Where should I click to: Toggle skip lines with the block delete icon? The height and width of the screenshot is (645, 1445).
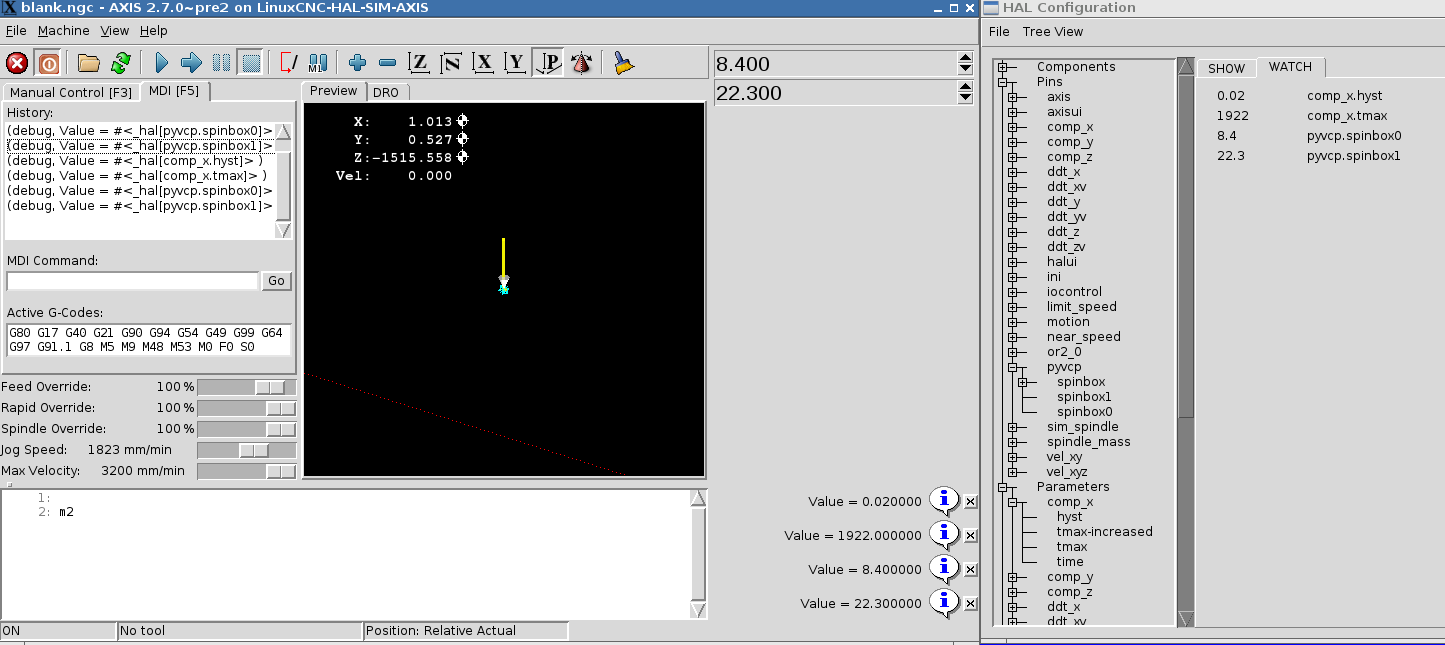[x=288, y=63]
